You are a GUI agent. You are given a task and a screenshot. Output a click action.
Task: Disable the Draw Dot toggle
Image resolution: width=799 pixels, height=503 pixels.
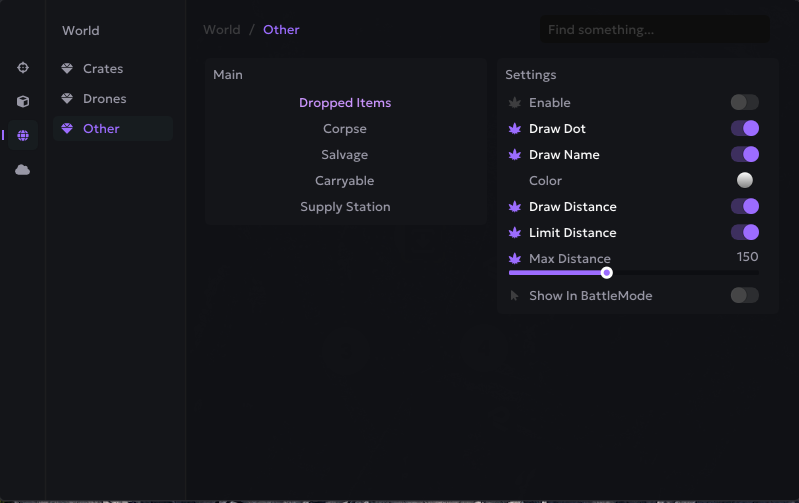pos(744,128)
